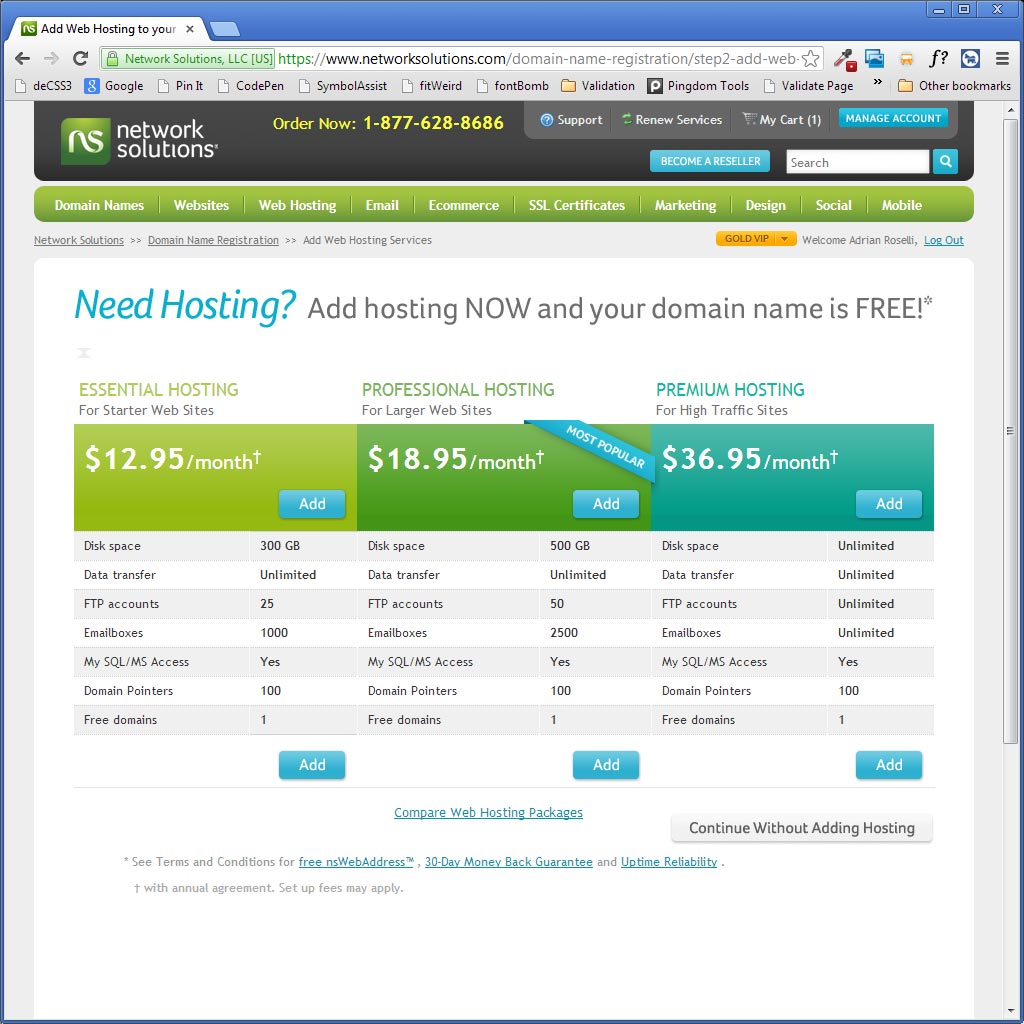1024x1024 pixels.
Task: Open Other bookmarks folder
Action: (954, 86)
